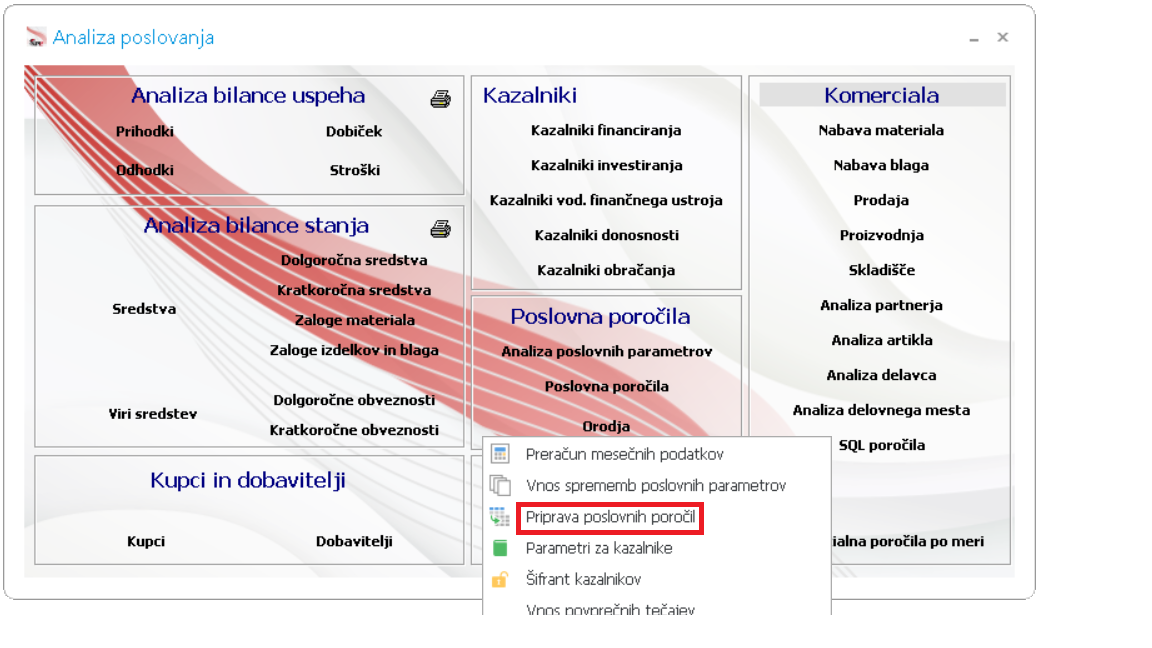Choose Vnos sprememb poslovnih parametrov entry

coord(655,485)
